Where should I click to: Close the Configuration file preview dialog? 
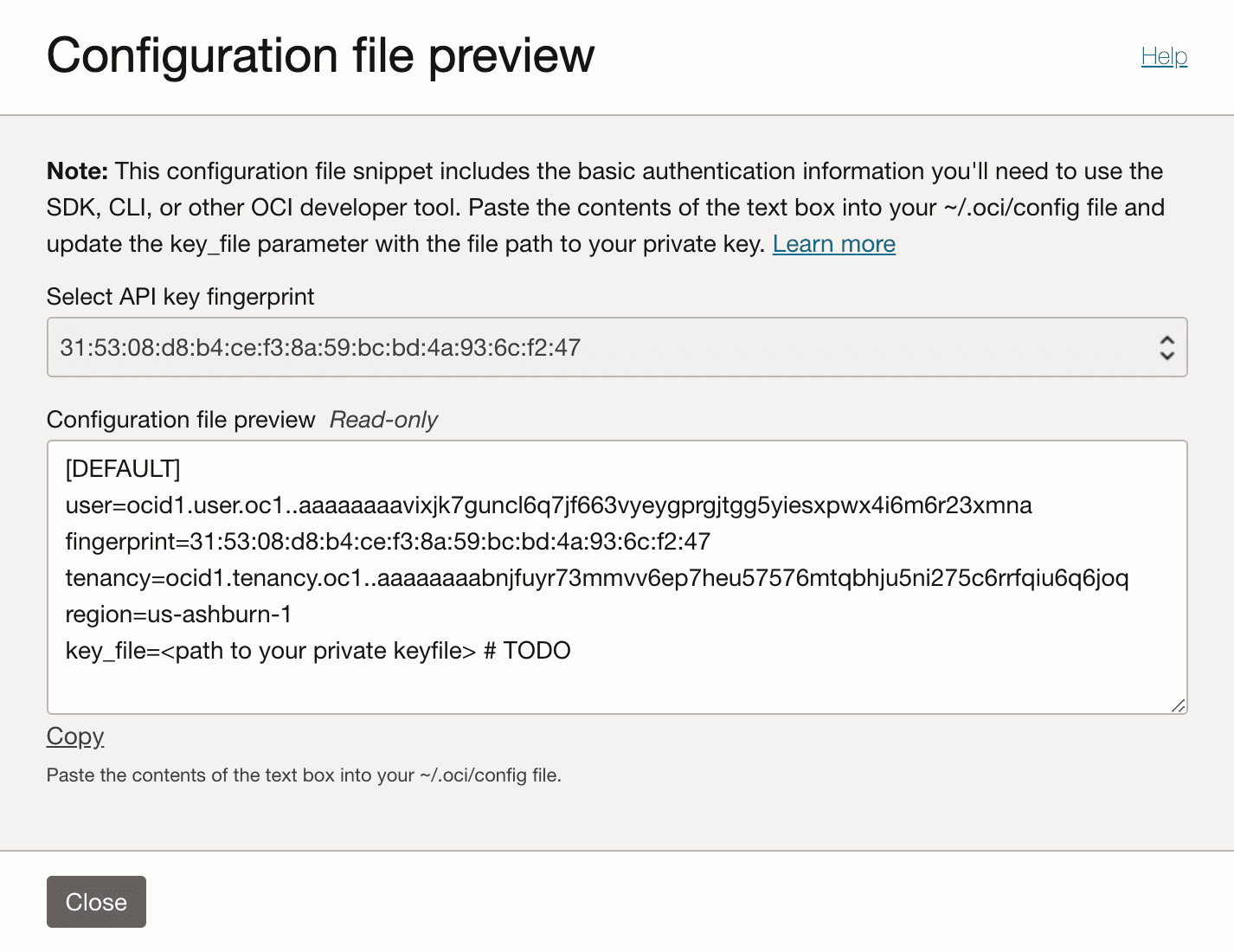(x=96, y=902)
